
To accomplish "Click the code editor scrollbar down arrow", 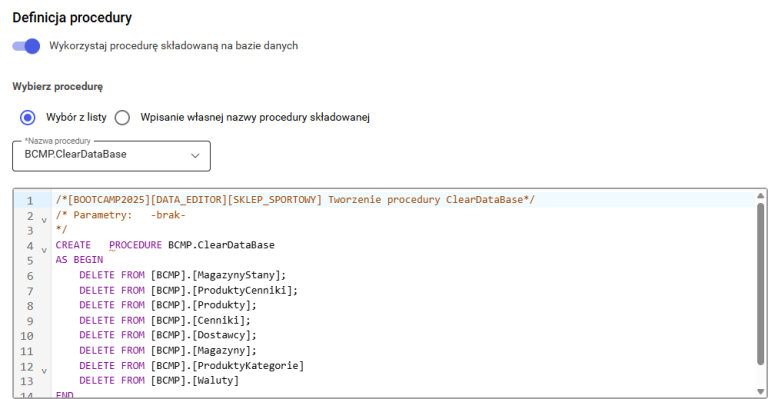I will click(x=760, y=391).
